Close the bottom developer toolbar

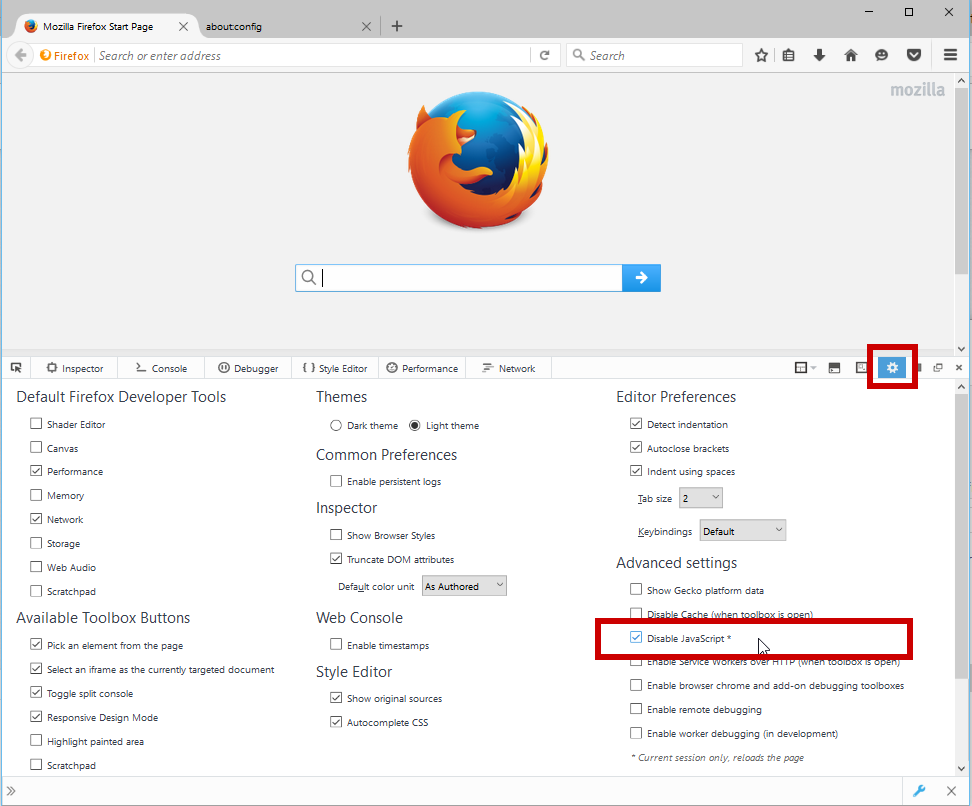point(952,790)
